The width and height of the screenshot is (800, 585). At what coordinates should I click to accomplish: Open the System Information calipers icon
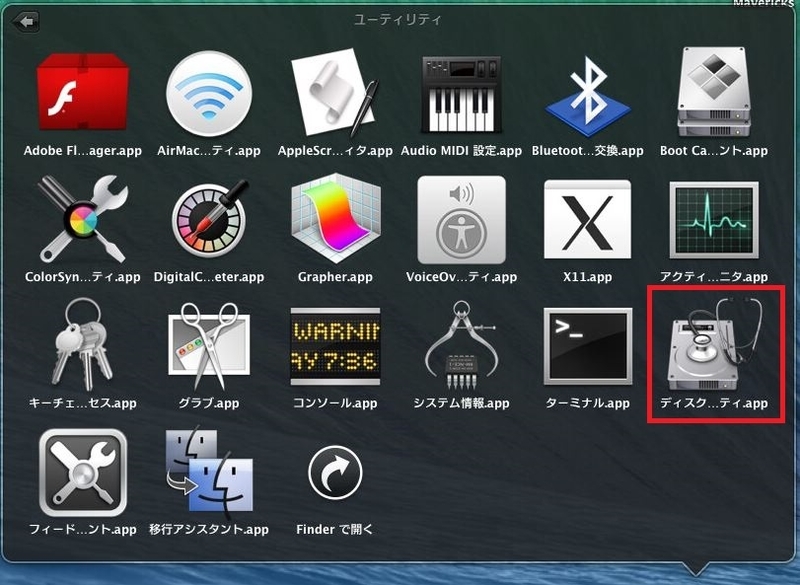point(461,345)
